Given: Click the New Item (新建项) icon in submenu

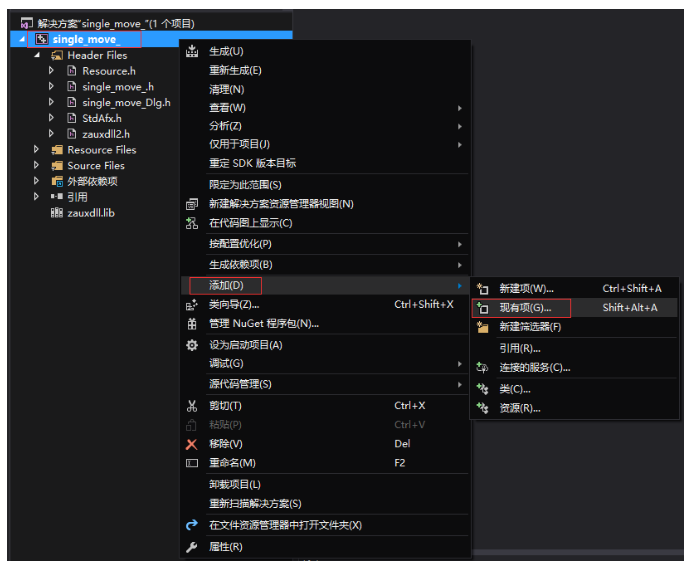Looking at the screenshot, I should (x=482, y=289).
